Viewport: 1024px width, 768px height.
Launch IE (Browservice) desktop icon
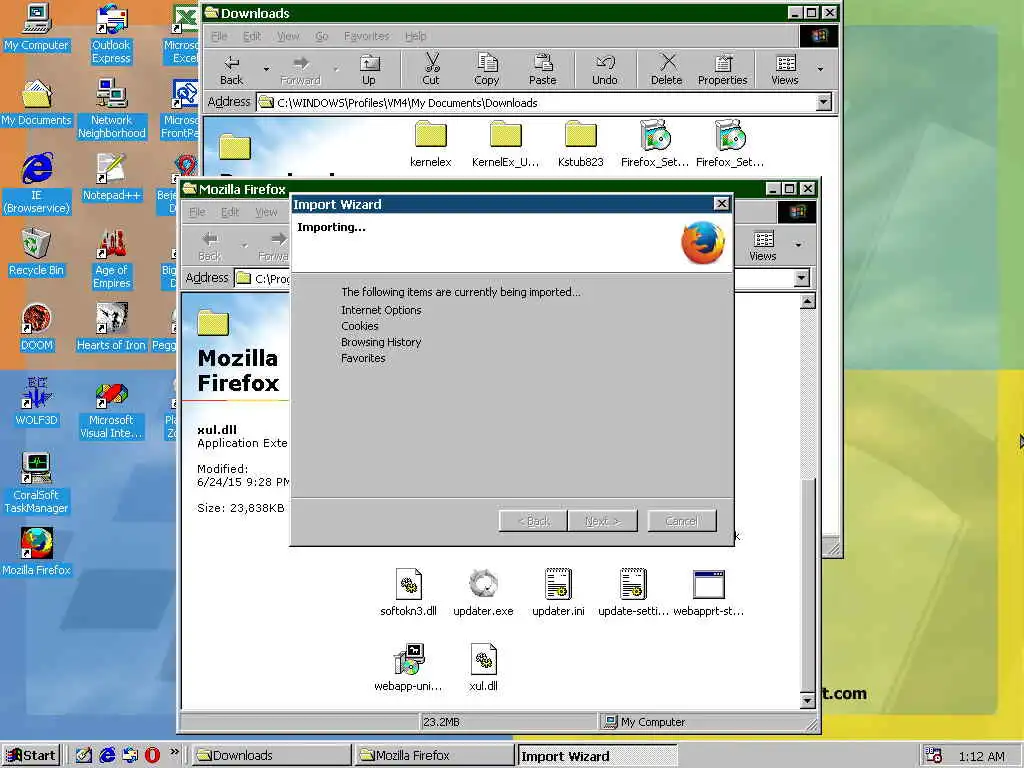[37, 184]
